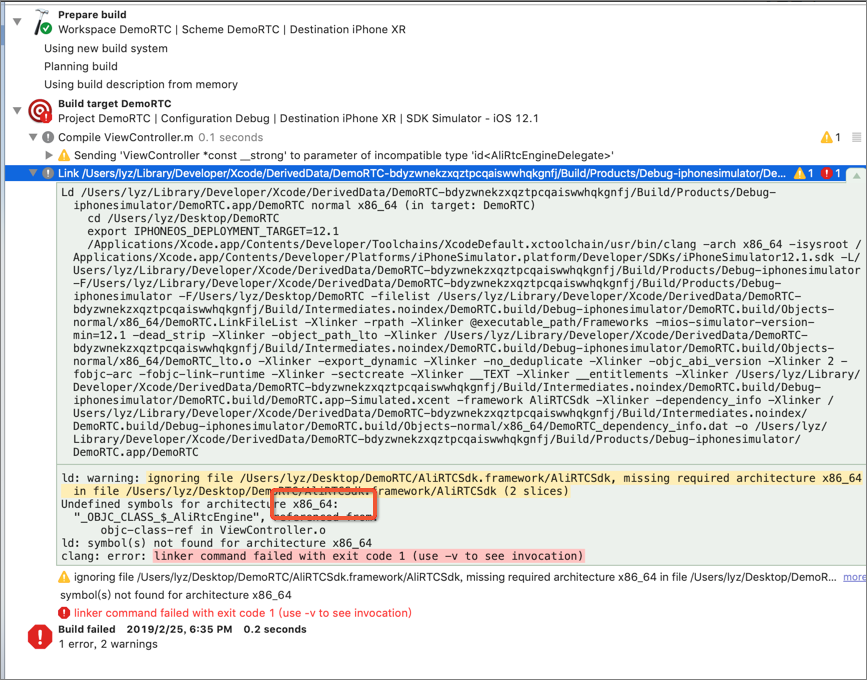This screenshot has width=867, height=680.
Task: Click the status icon on the Link row
Action: pyautogui.click(x=48, y=173)
